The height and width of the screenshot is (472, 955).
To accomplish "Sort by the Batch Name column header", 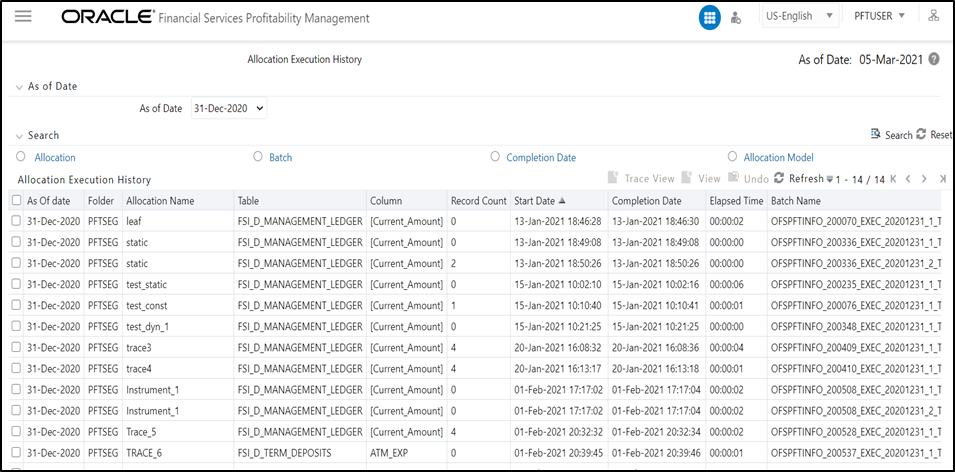I will (x=795, y=201).
